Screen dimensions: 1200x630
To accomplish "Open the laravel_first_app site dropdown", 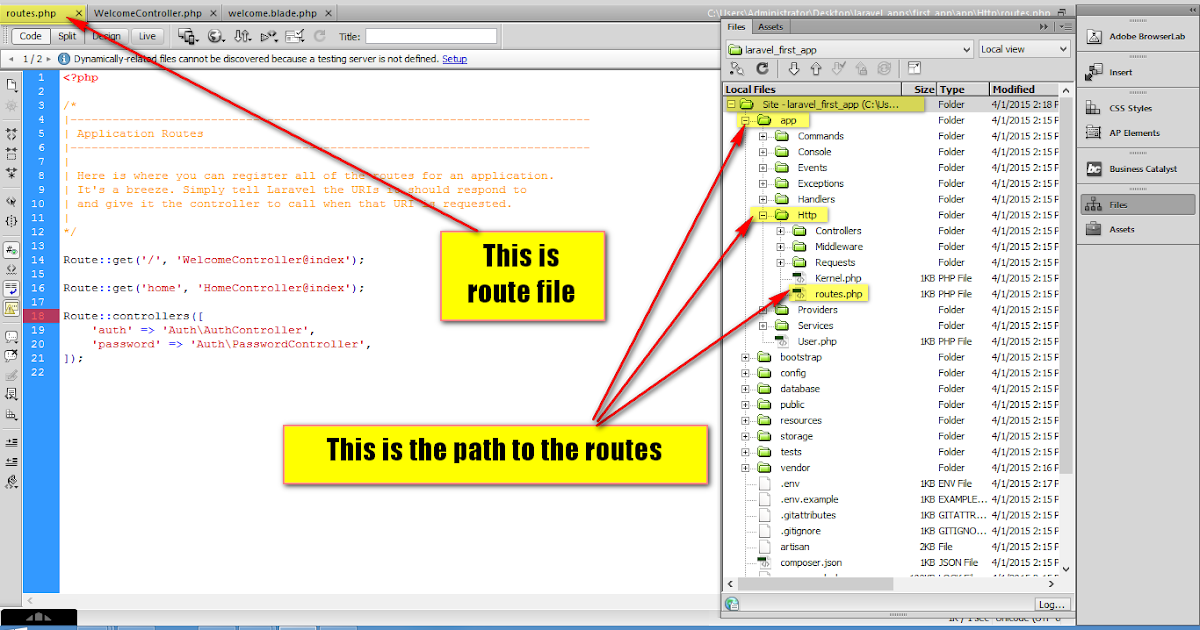I will pyautogui.click(x=849, y=48).
